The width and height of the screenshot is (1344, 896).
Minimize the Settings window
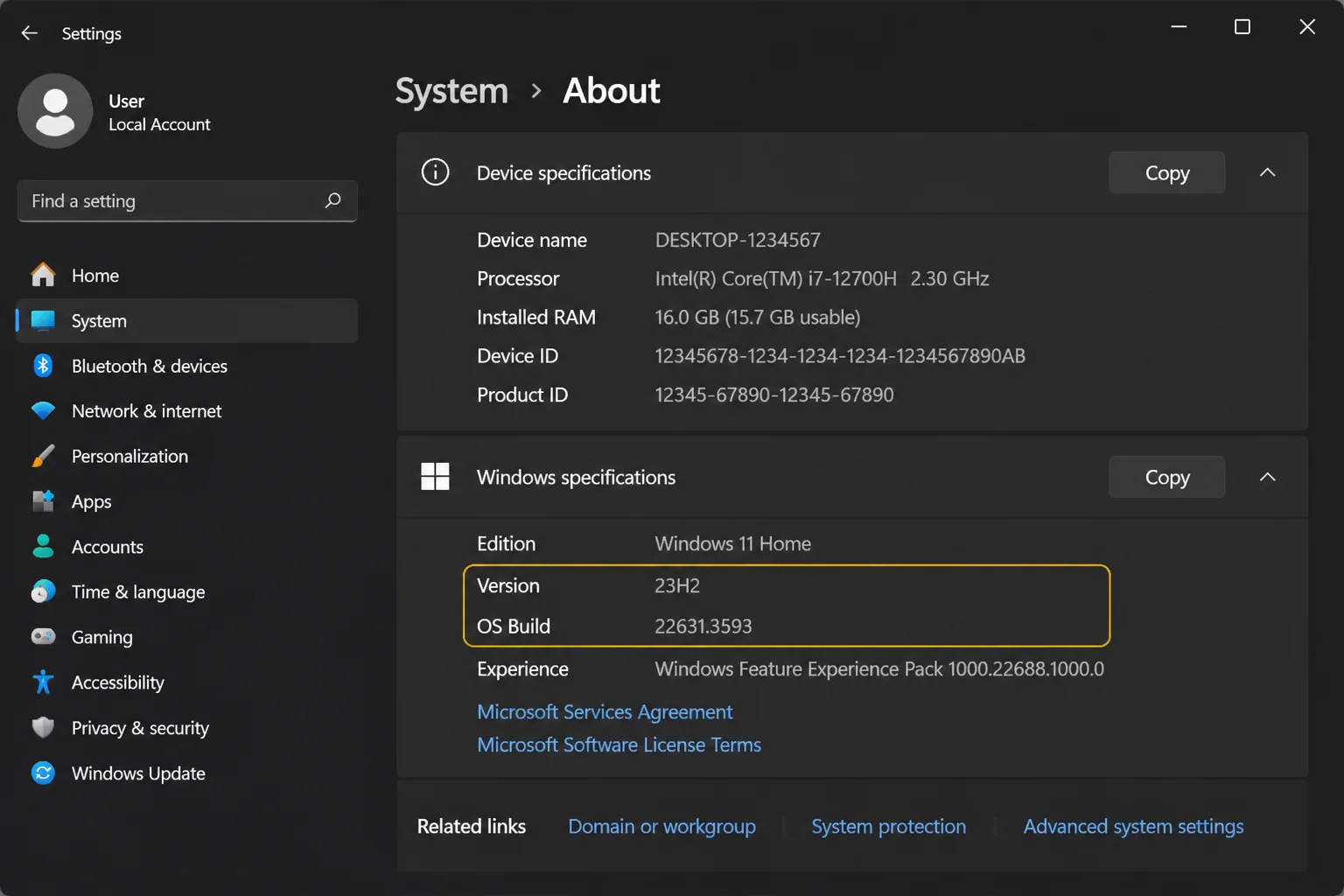point(1179,27)
